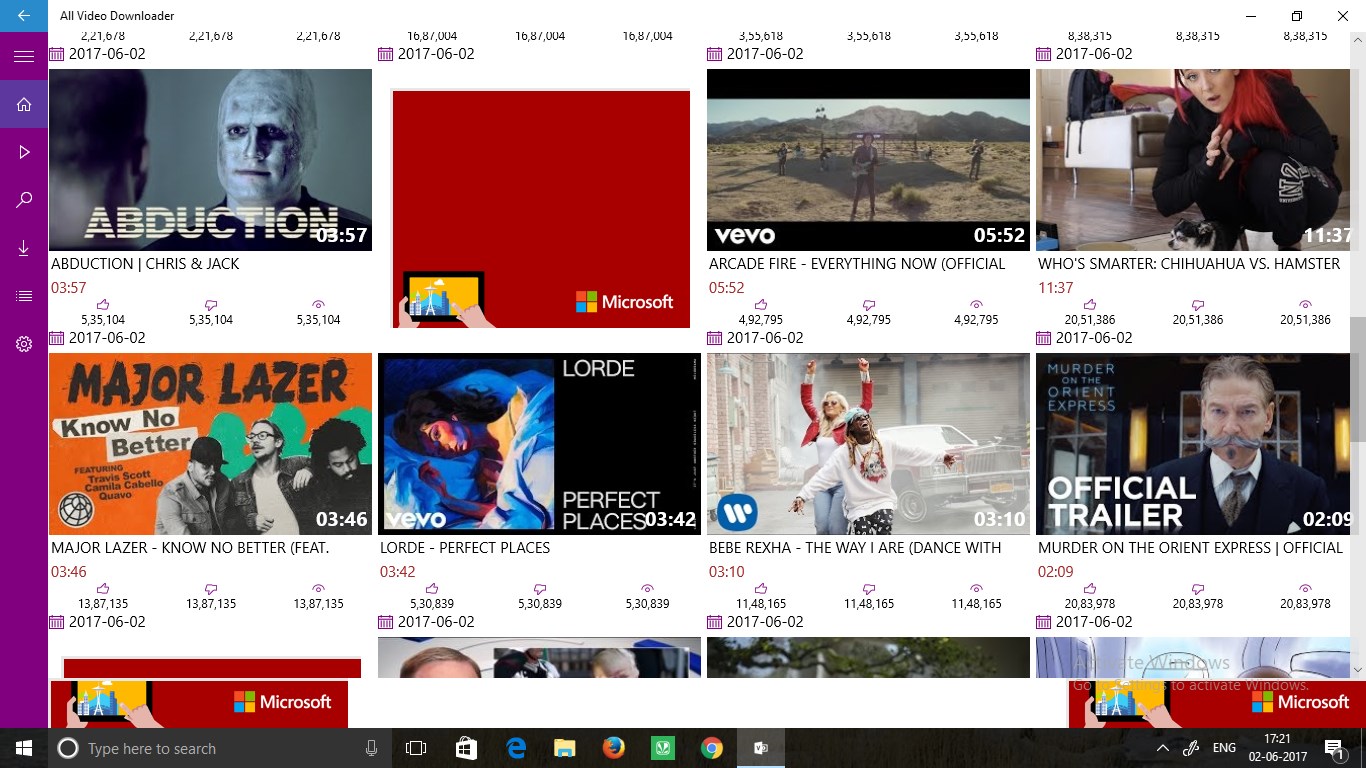Click the views eye icon under BEBE REXHA video
The width and height of the screenshot is (1366, 768).
[977, 589]
